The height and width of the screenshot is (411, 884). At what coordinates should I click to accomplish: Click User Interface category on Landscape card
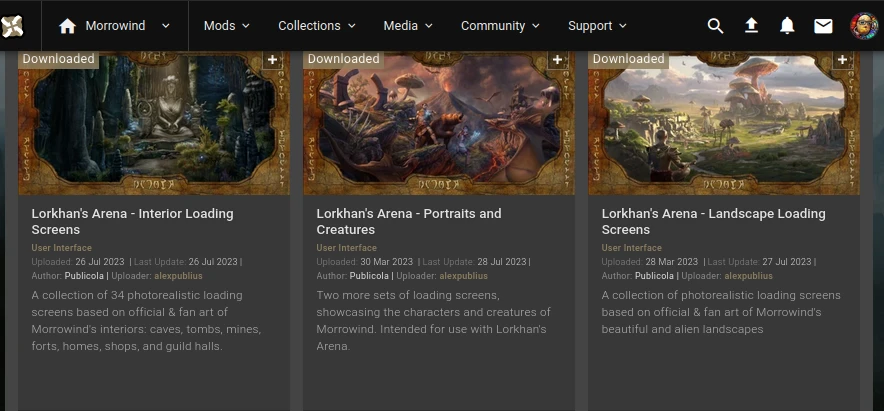(x=631, y=248)
